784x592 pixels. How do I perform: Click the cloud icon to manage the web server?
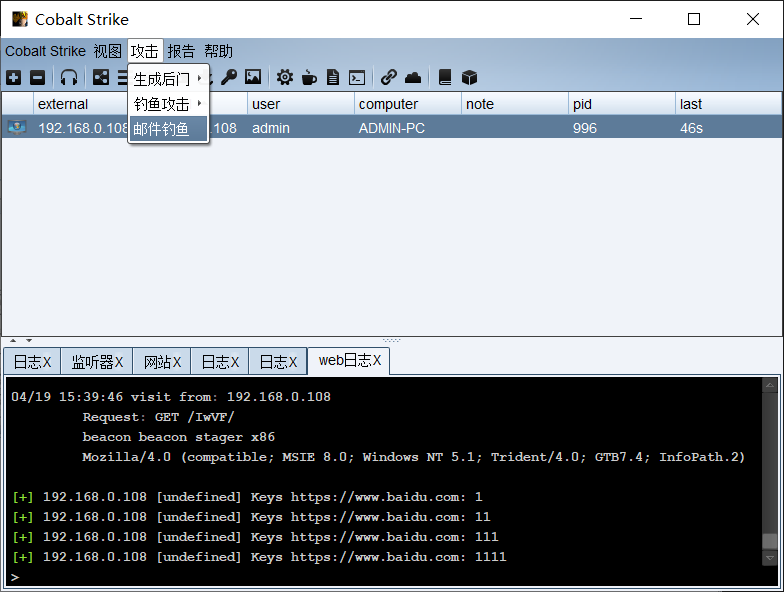(413, 77)
